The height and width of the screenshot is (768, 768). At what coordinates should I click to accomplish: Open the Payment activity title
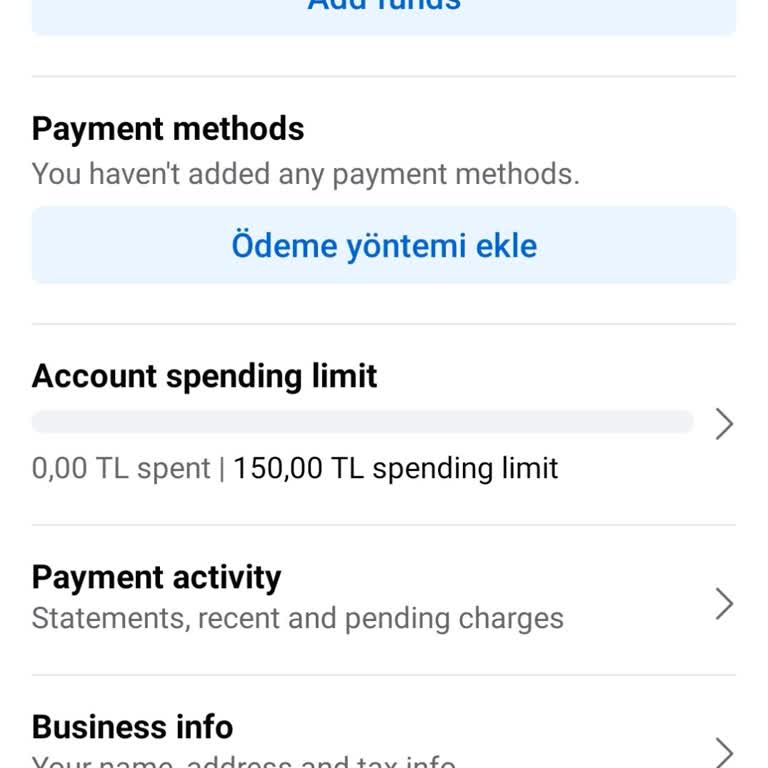[156, 577]
